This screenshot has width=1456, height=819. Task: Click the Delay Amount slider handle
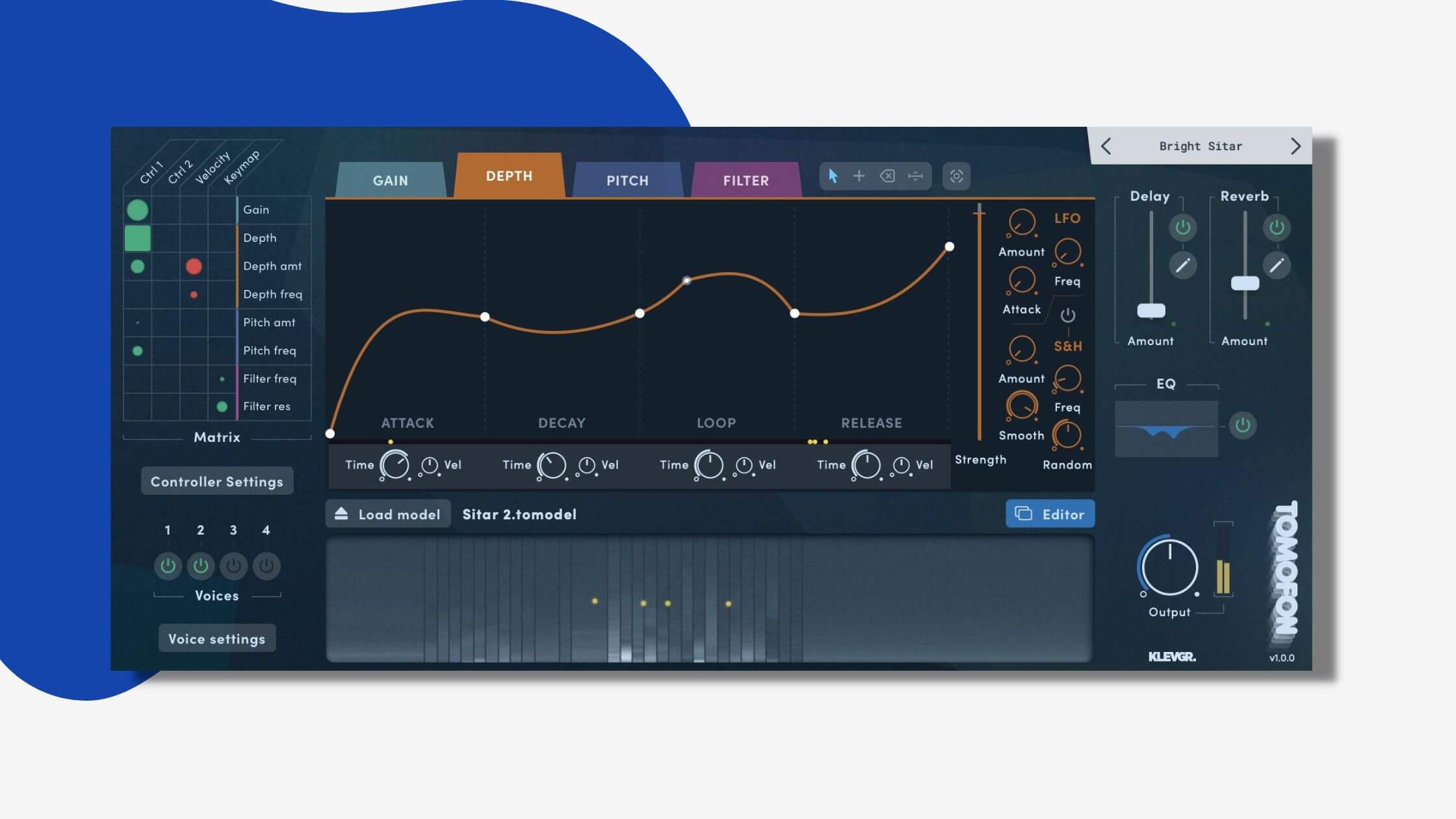click(1151, 311)
